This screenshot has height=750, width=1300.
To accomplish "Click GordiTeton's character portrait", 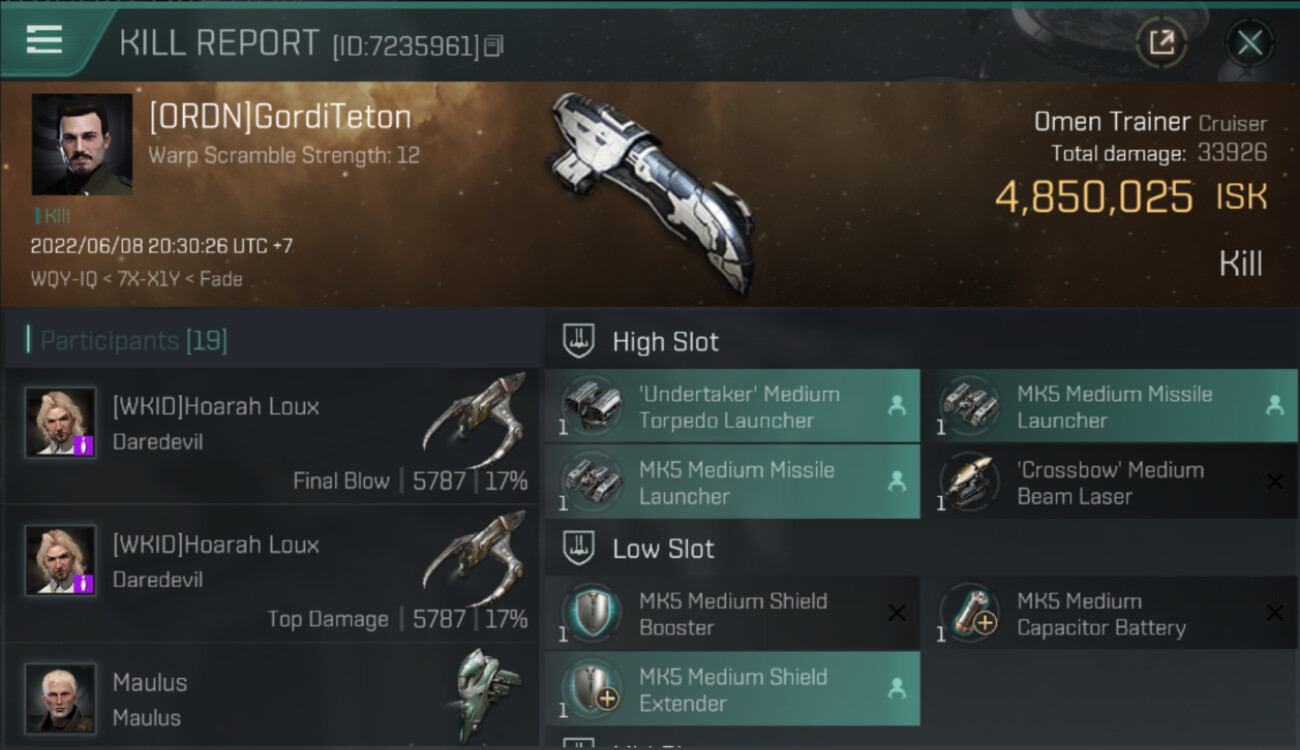I will pos(82,144).
